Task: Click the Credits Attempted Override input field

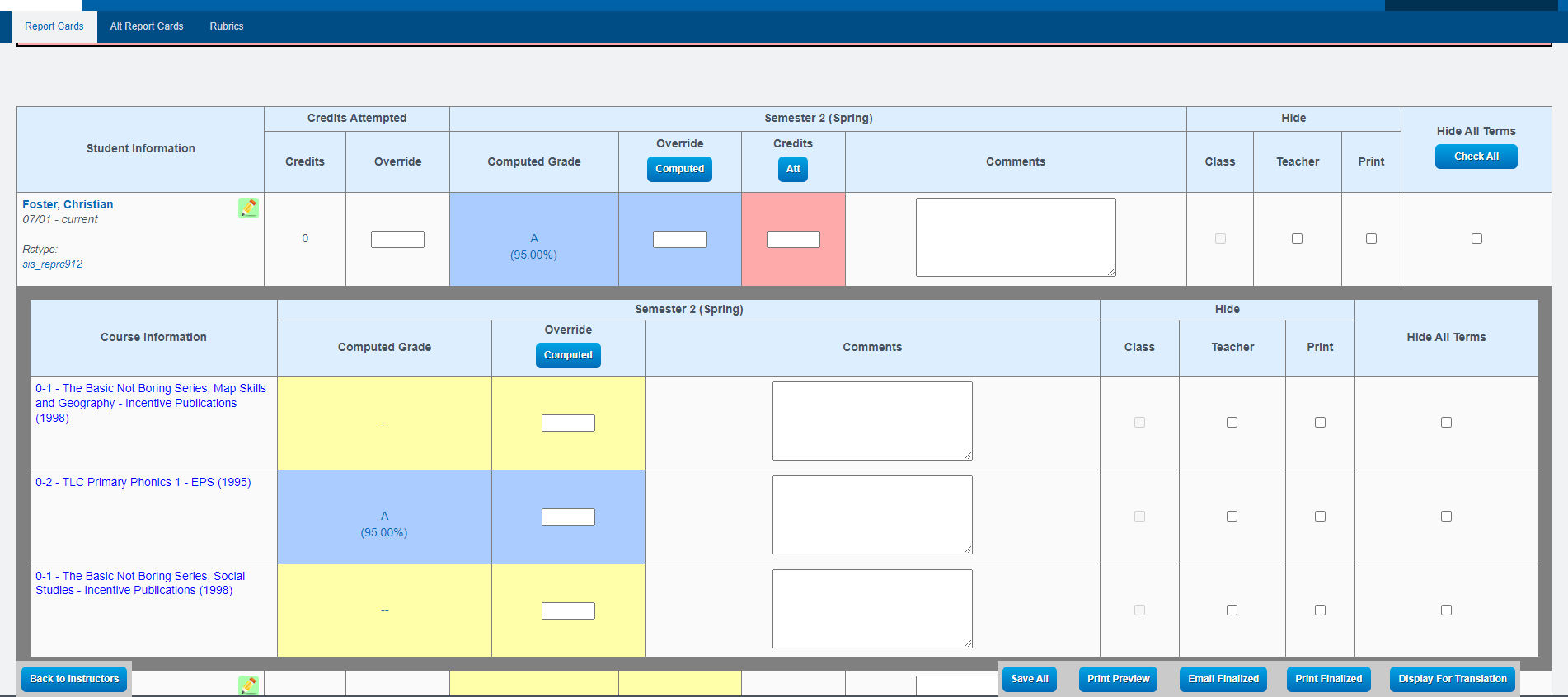Action: click(397, 240)
